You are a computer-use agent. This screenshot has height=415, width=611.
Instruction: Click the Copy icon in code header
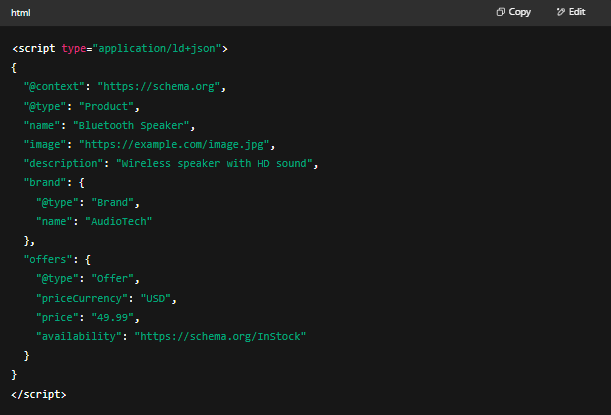pos(501,12)
